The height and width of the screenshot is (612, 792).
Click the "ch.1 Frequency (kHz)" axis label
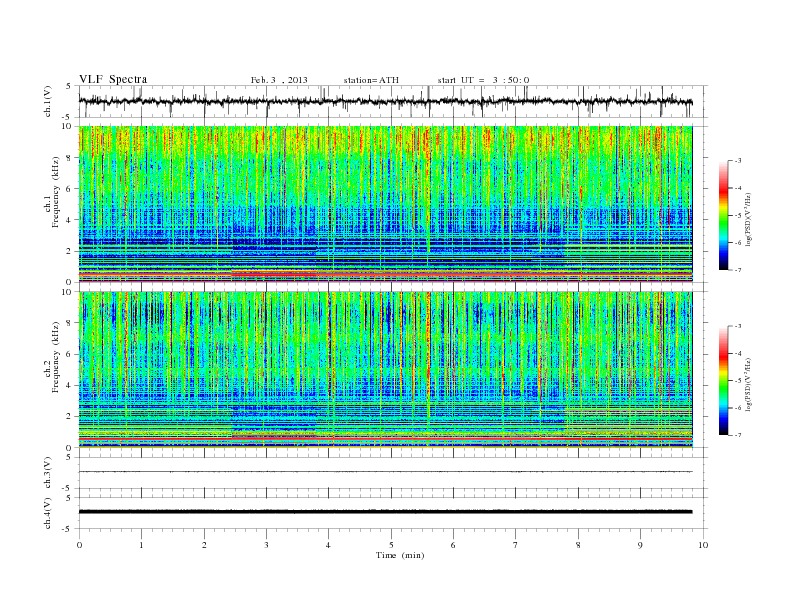click(52, 191)
